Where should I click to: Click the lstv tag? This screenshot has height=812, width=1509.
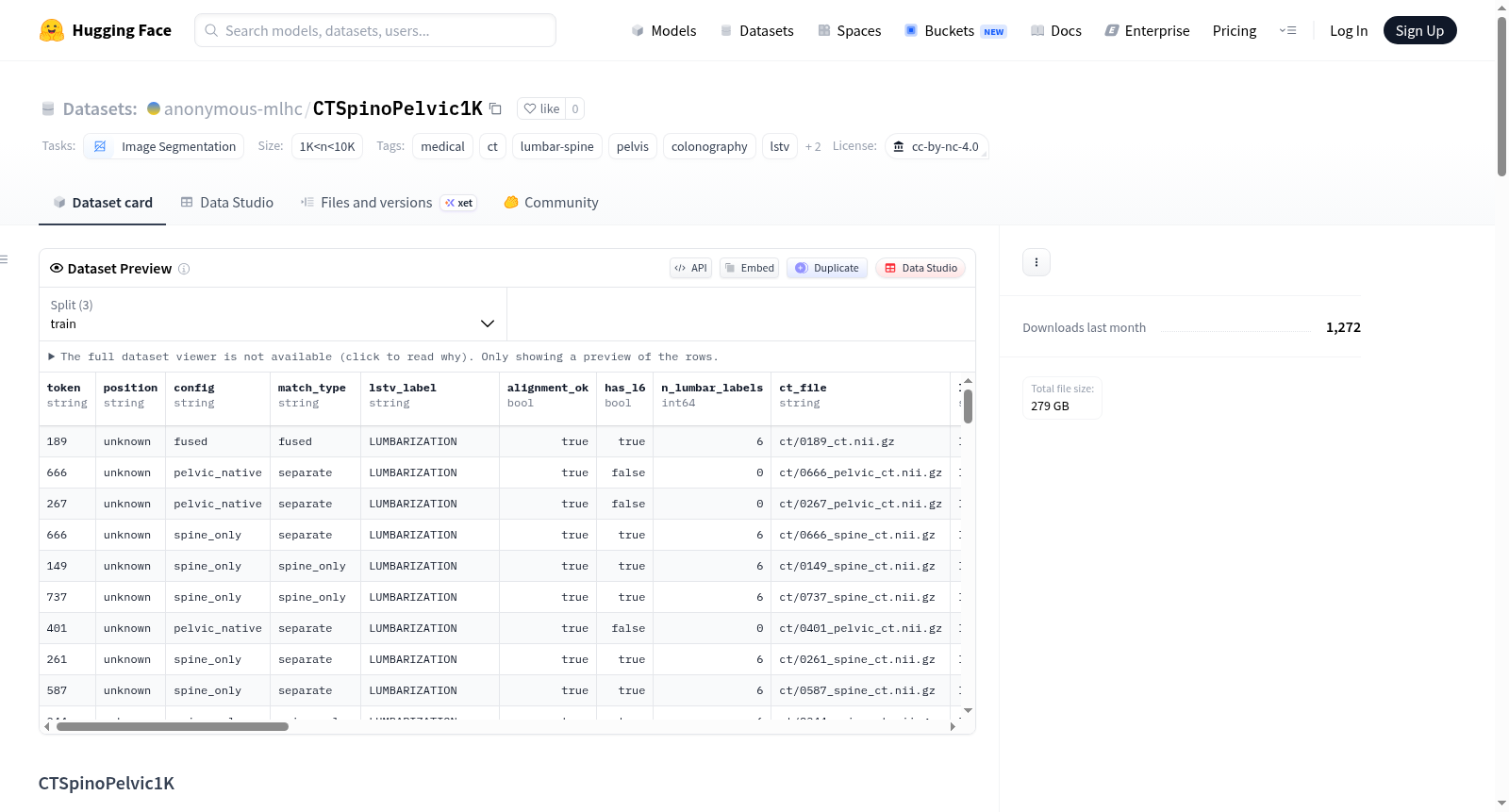(780, 146)
